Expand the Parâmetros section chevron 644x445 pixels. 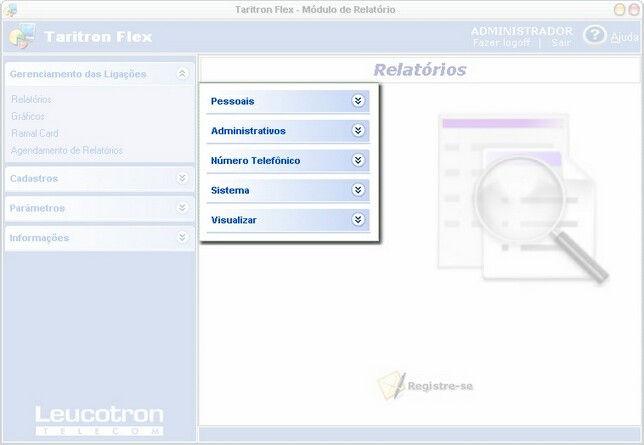click(x=182, y=208)
